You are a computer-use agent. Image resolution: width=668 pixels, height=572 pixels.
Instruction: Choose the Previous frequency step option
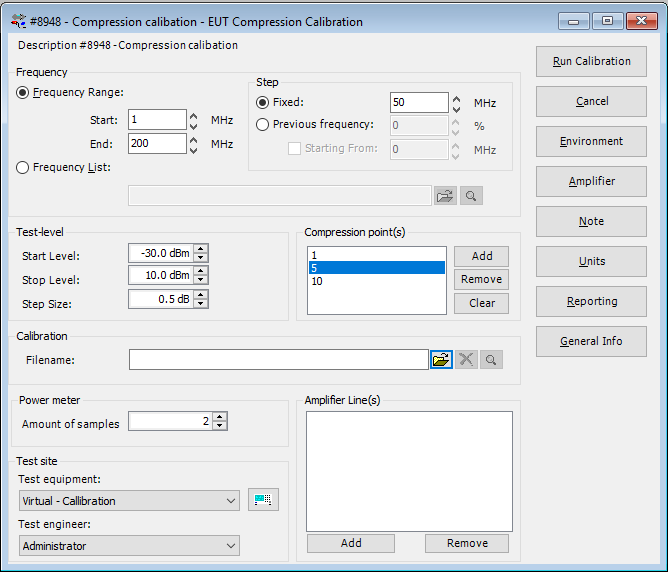pos(263,125)
